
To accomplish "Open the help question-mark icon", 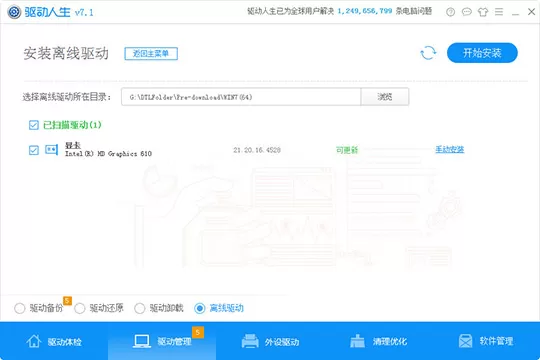I will [x=450, y=12].
